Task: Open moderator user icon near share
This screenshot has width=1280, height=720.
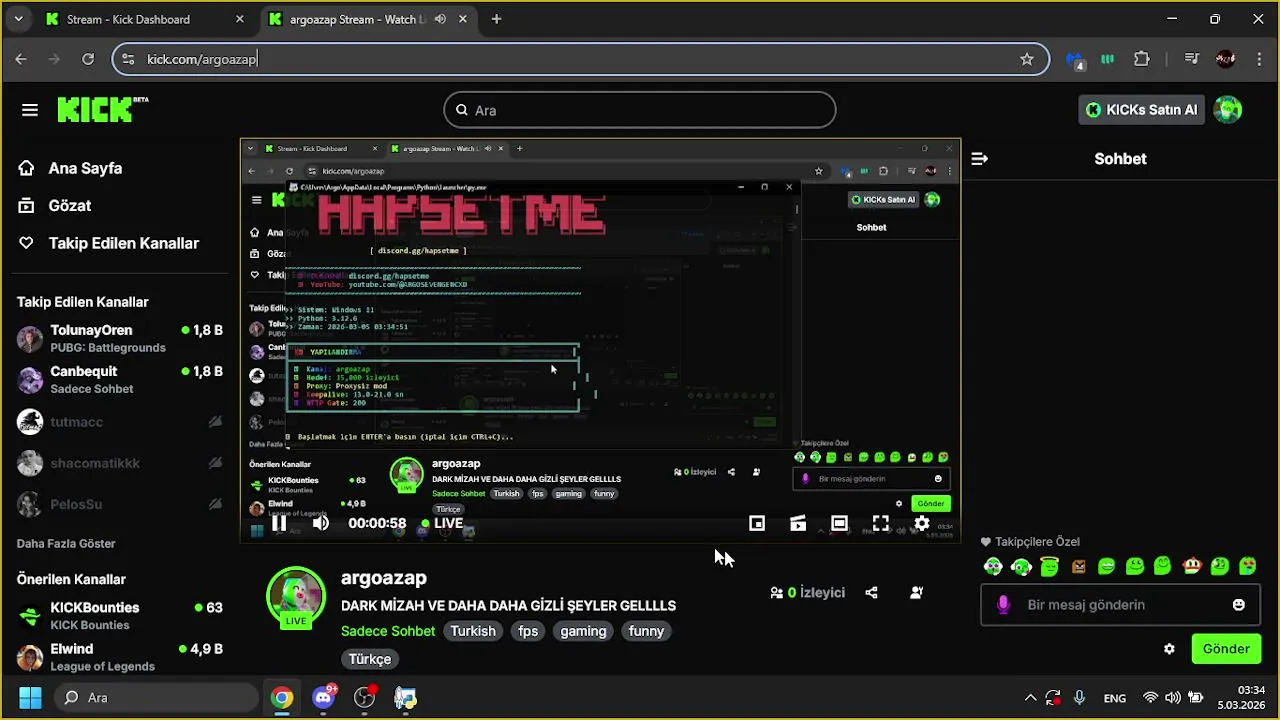Action: pos(916,592)
